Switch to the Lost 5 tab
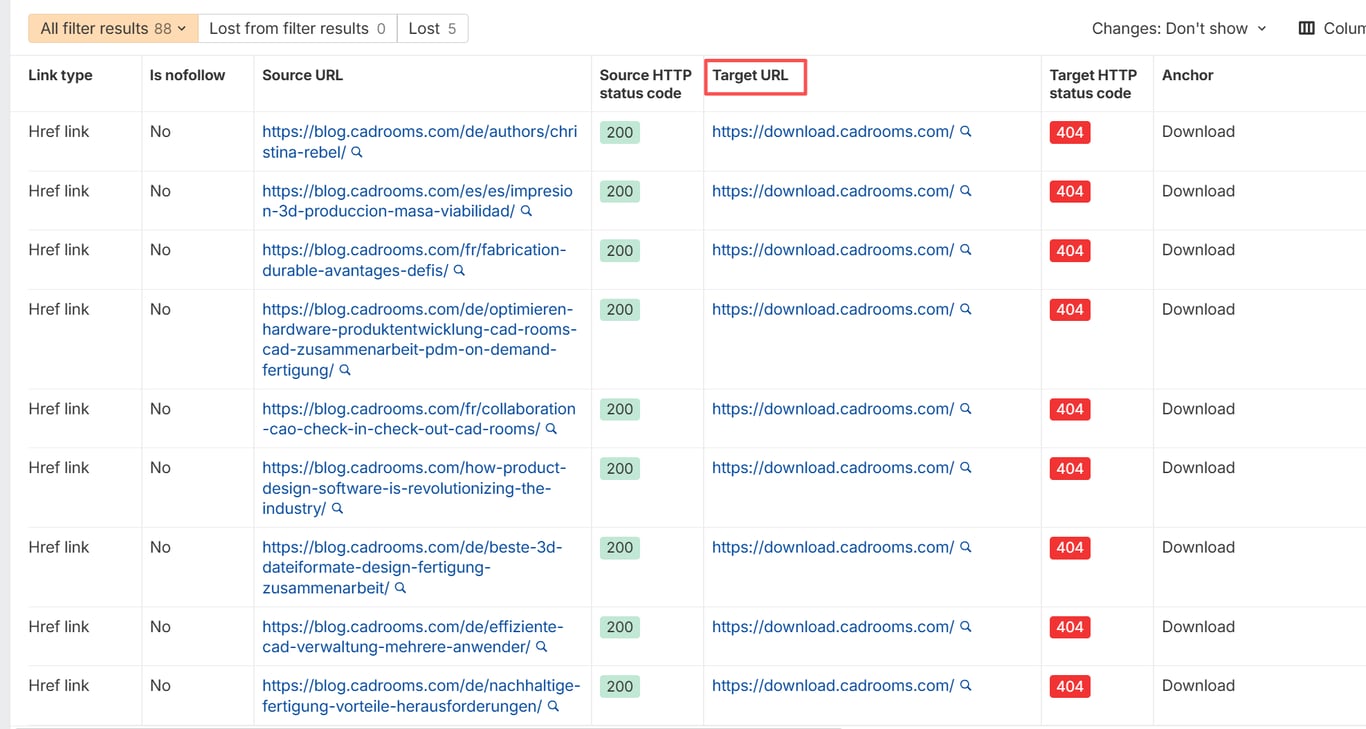The image size is (1366, 729). click(432, 29)
